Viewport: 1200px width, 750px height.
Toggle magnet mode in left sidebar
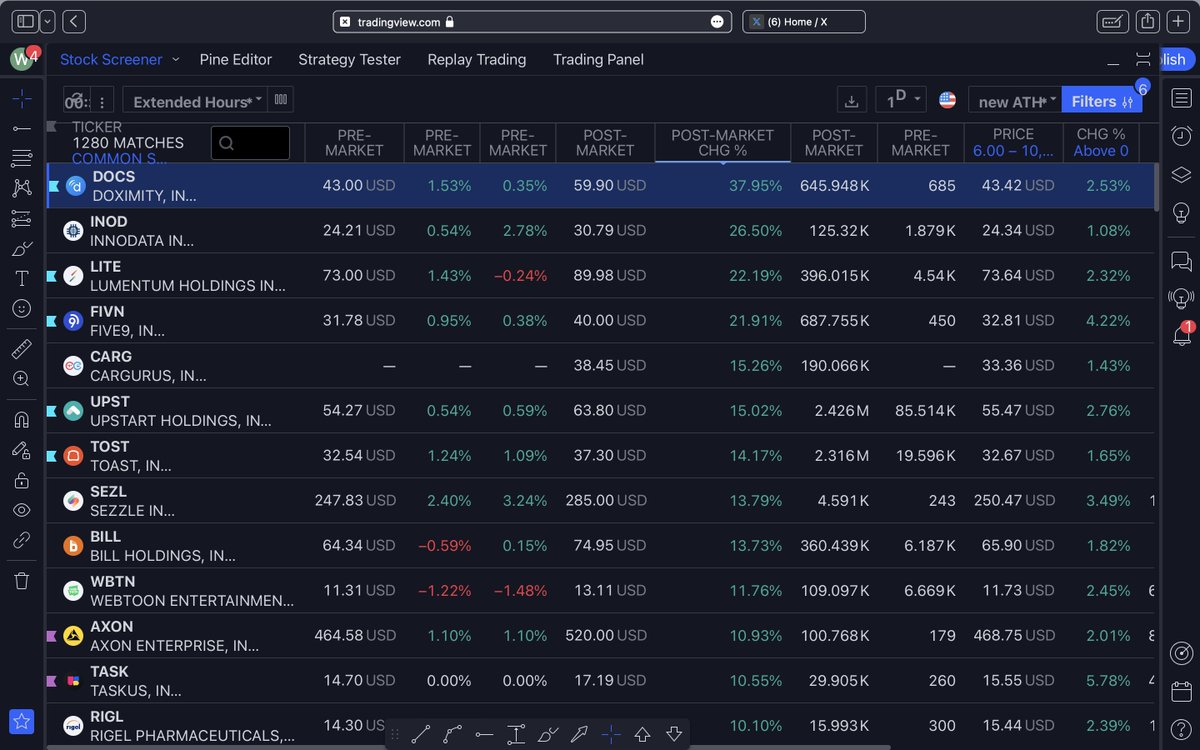tap(22, 419)
